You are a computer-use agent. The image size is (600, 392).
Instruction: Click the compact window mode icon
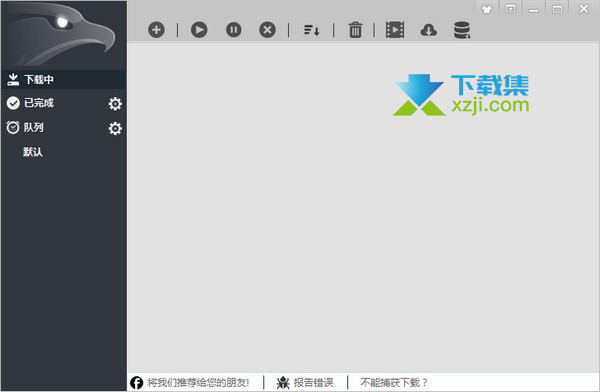(x=510, y=9)
